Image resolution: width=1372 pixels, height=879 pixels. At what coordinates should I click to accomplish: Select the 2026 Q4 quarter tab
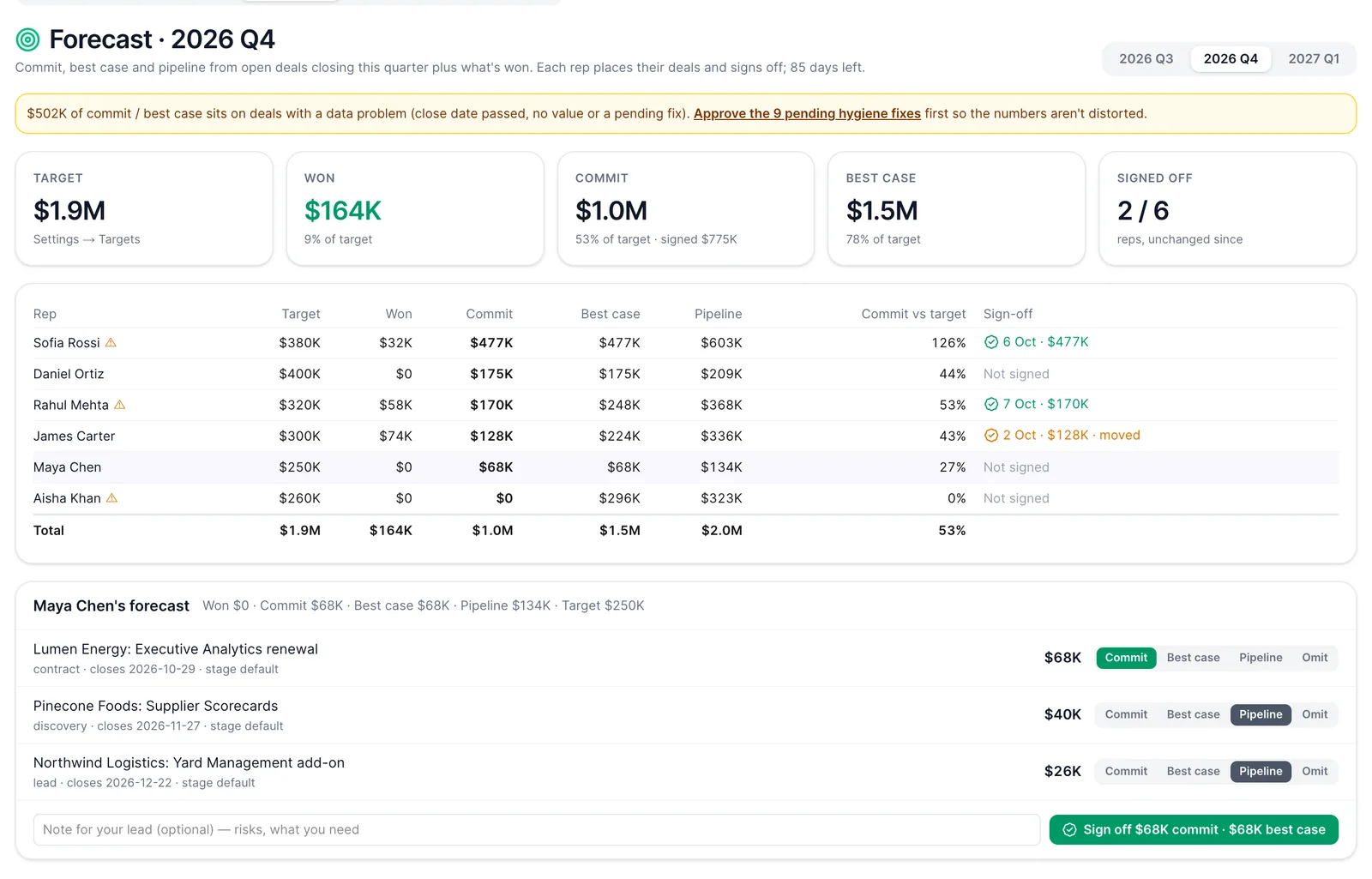1231,58
